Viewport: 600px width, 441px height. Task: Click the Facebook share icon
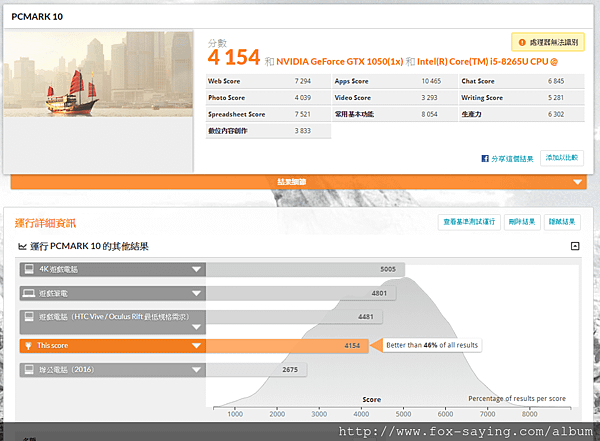(x=485, y=158)
